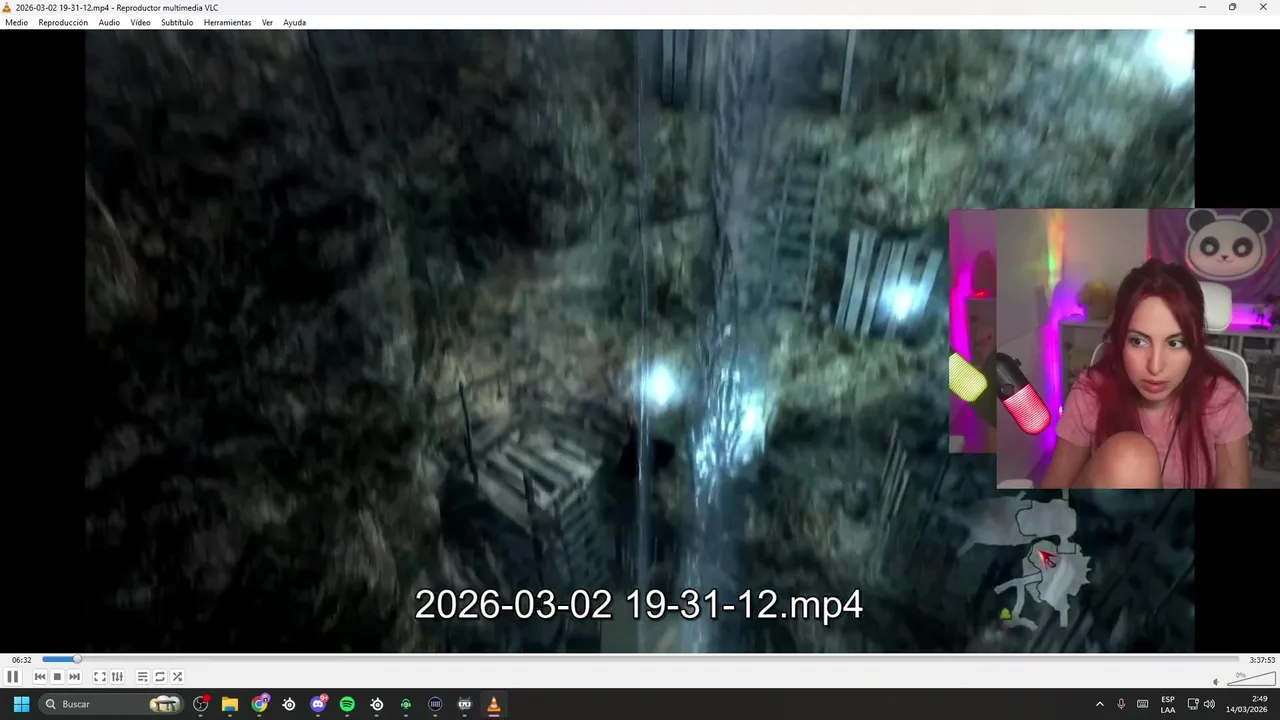Seek along the video progress bar
This screenshot has width=1280, height=720.
point(640,659)
